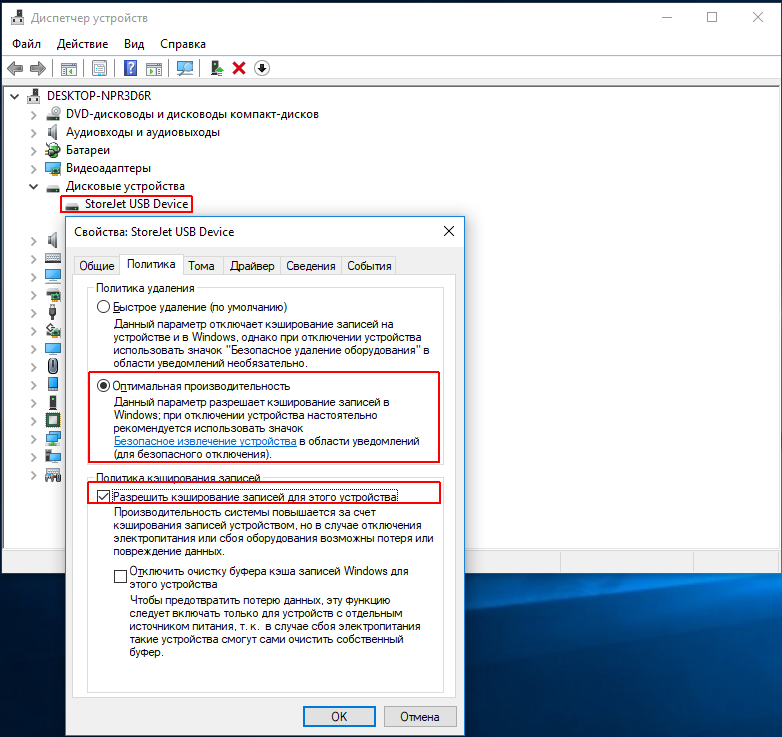Image resolution: width=782 pixels, height=737 pixels.
Task: Select the audio inputs and outputs speaker icon
Action: [x=52, y=132]
